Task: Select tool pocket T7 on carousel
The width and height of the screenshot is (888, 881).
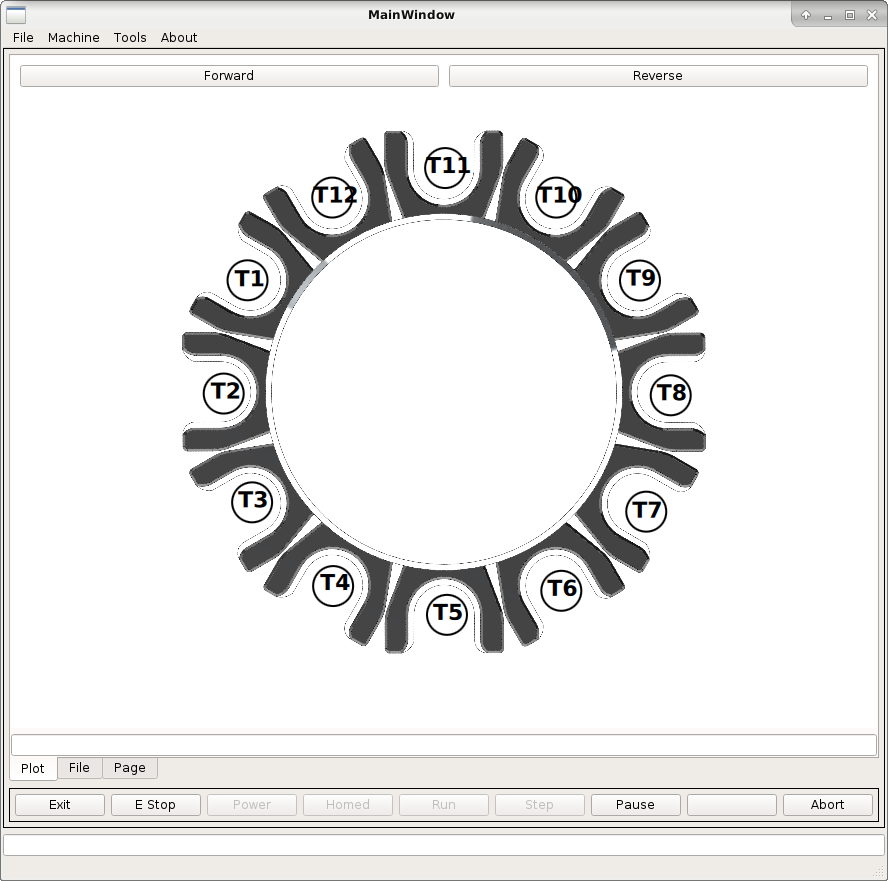Action: (x=646, y=511)
